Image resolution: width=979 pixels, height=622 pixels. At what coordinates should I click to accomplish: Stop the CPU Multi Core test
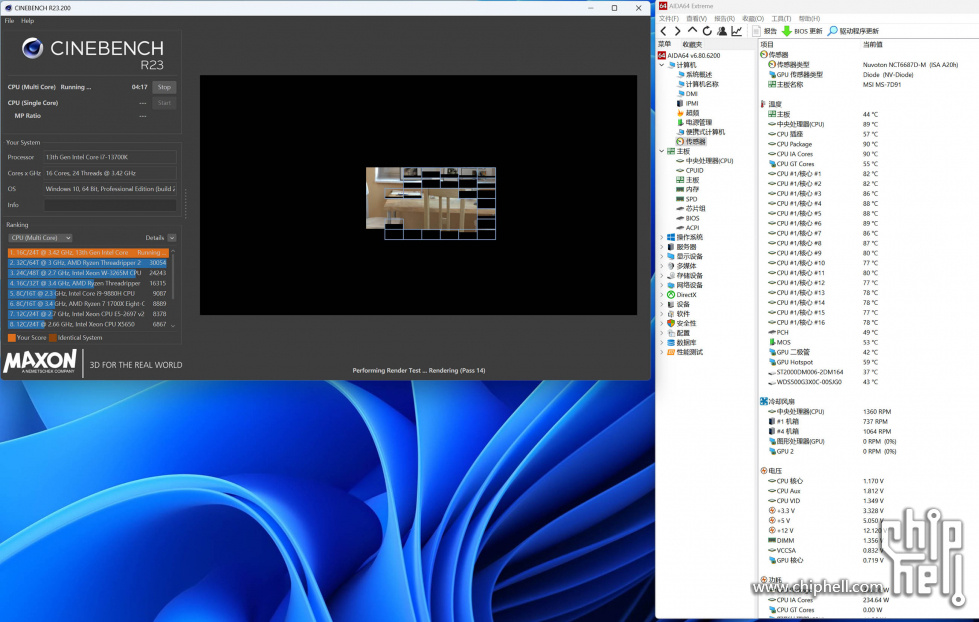[x=164, y=87]
